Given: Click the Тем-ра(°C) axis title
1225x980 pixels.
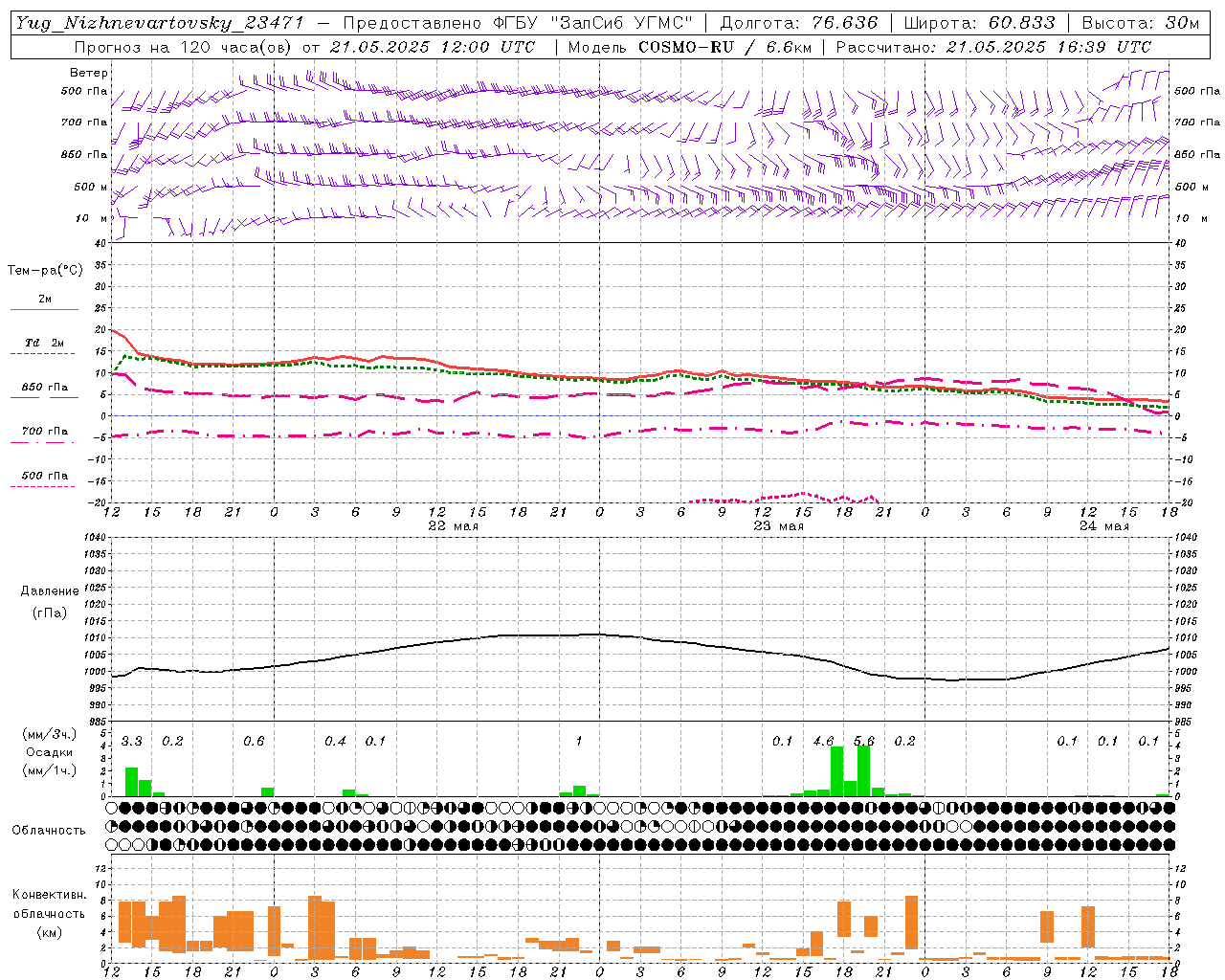Looking at the screenshot, I should point(45,271).
